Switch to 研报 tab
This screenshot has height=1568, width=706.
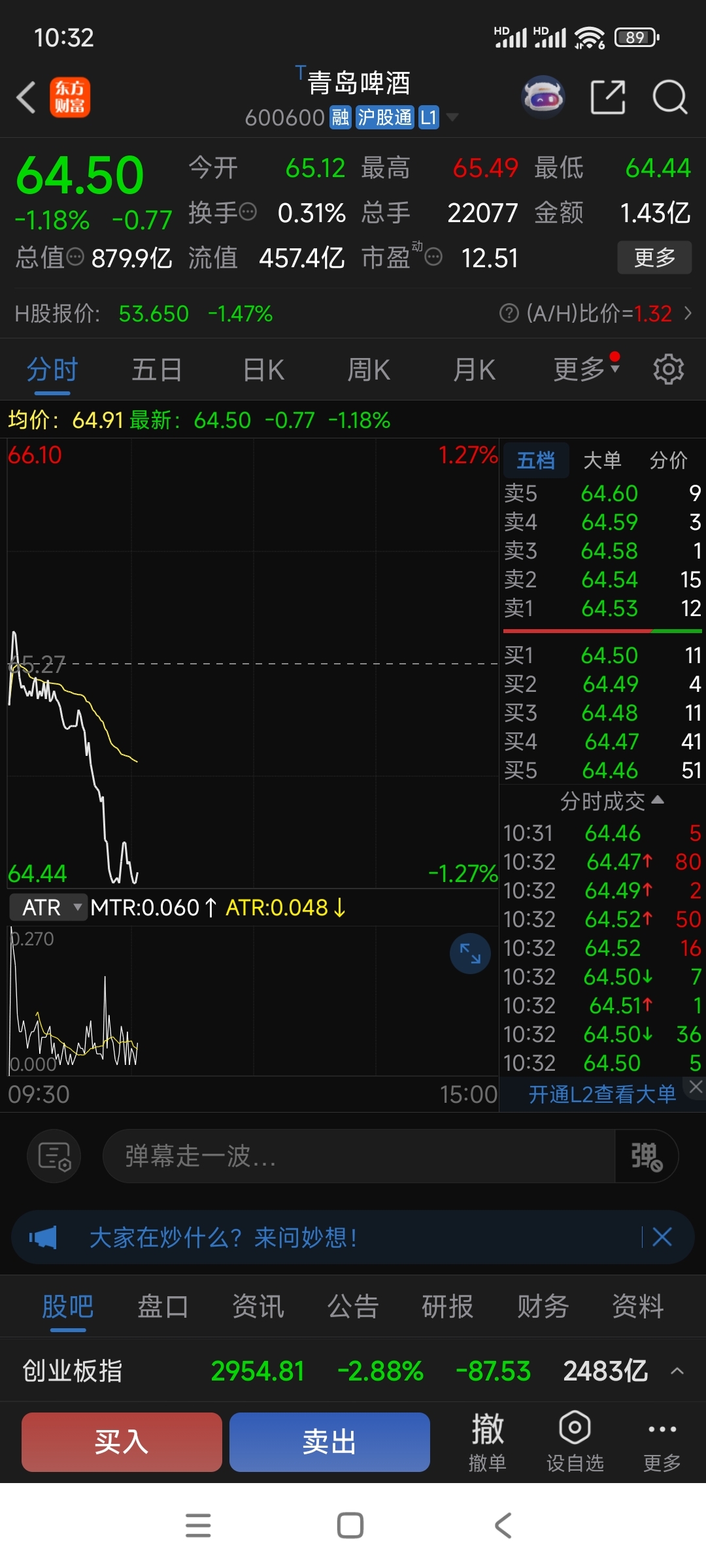click(x=448, y=1307)
